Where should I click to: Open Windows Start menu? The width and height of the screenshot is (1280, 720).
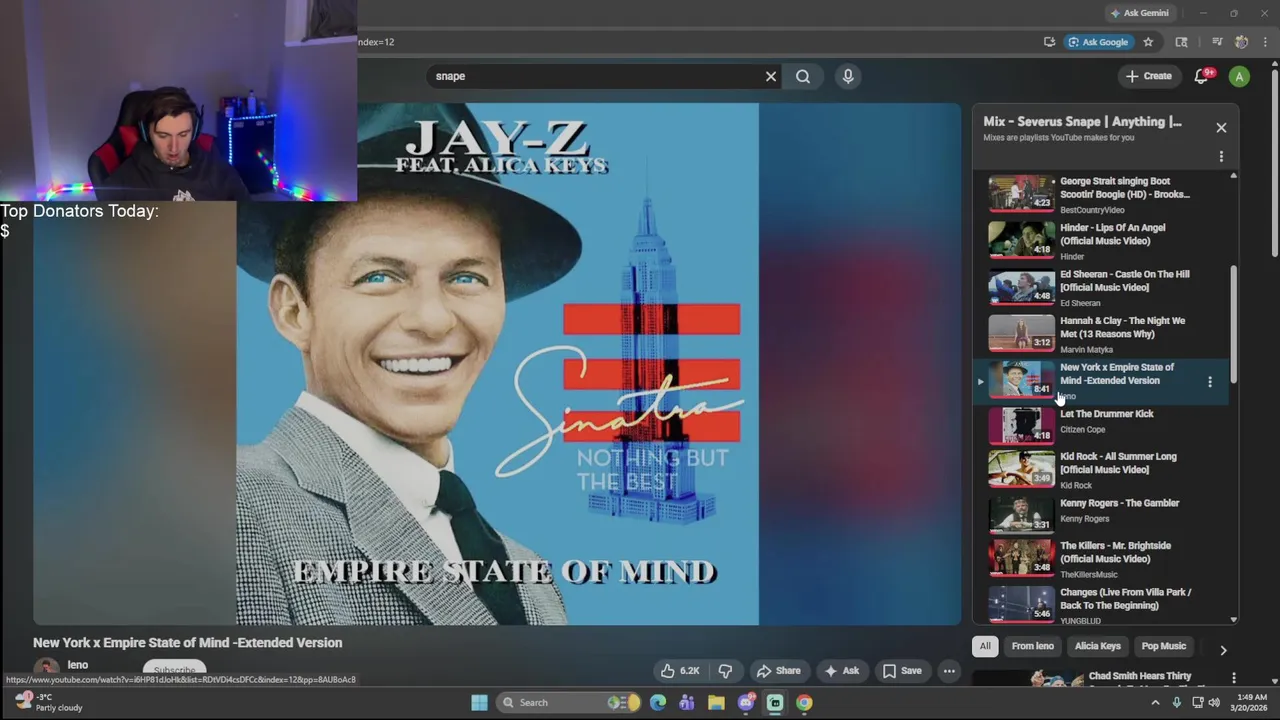point(479,703)
